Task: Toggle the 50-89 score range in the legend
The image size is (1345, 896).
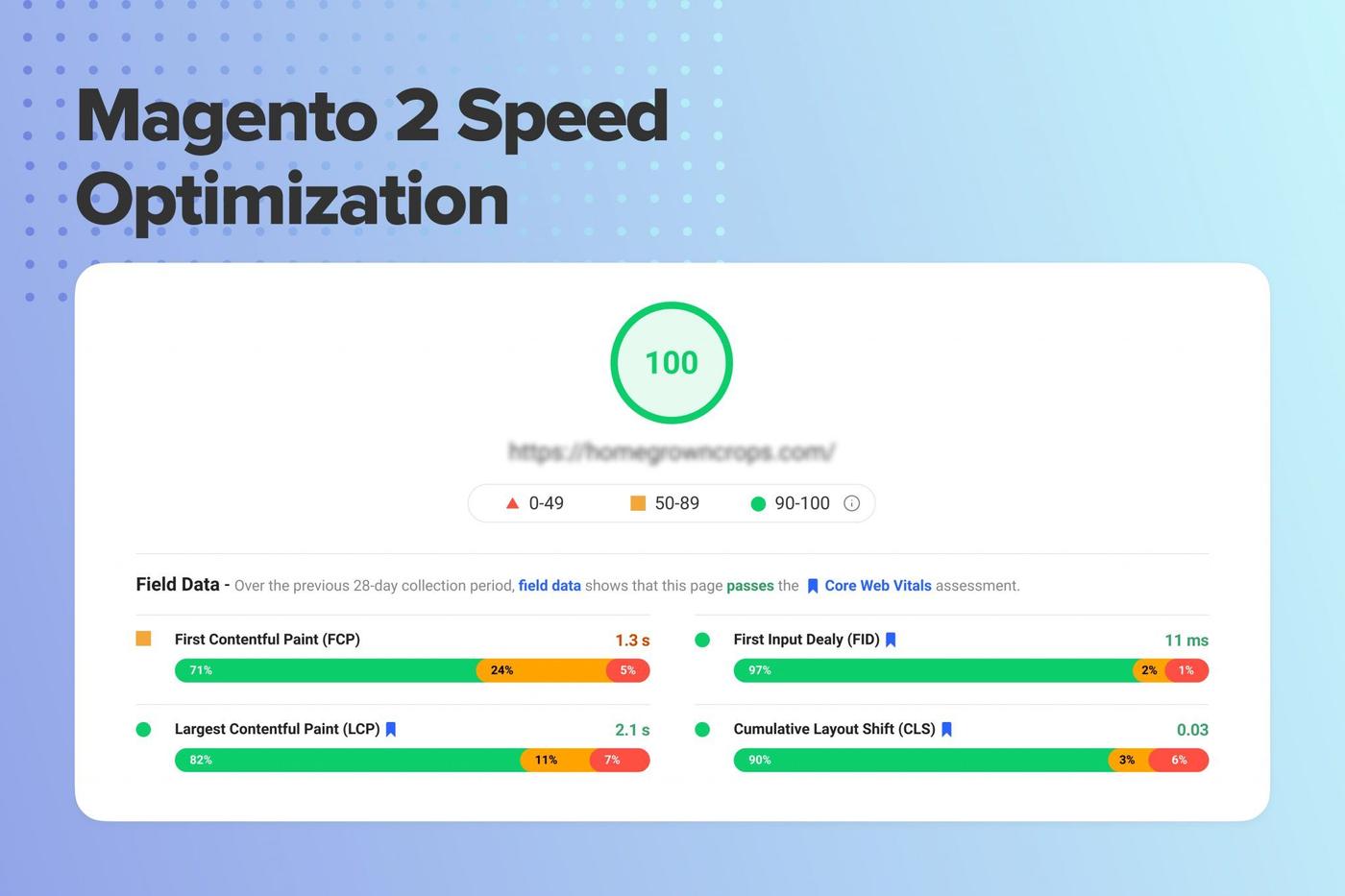Action: [676, 502]
